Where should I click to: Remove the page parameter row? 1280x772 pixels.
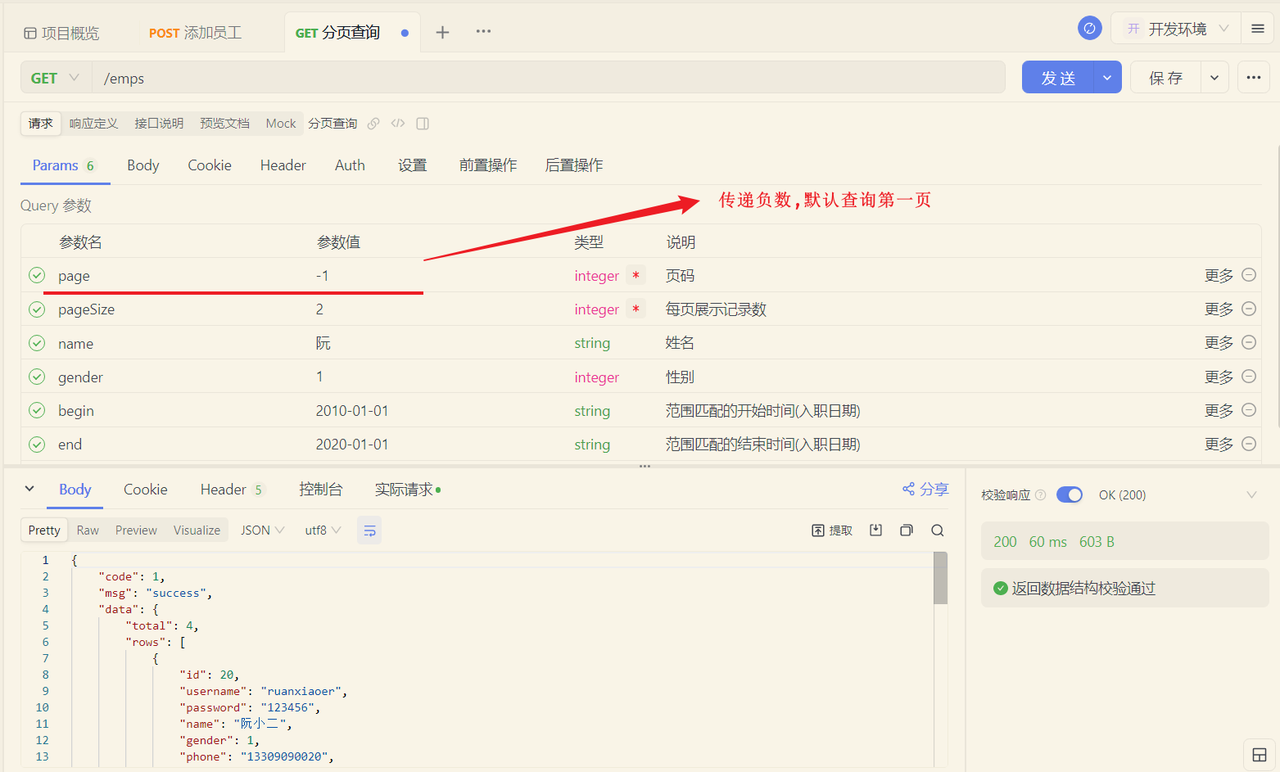coord(1249,275)
